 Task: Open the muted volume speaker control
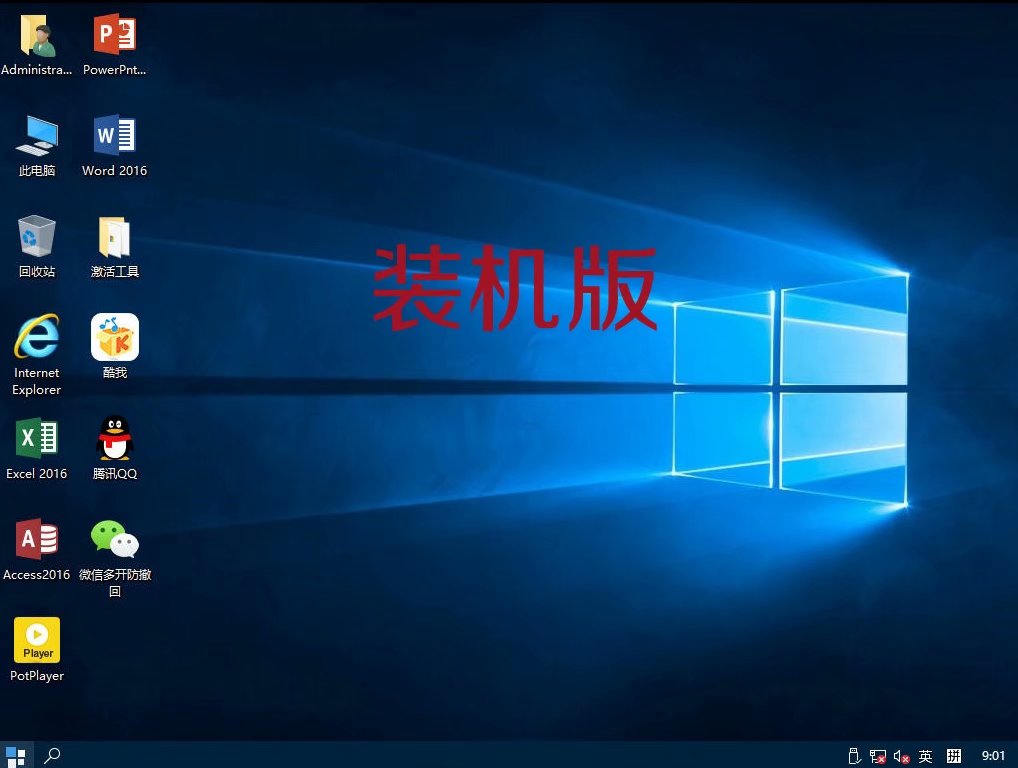click(901, 756)
